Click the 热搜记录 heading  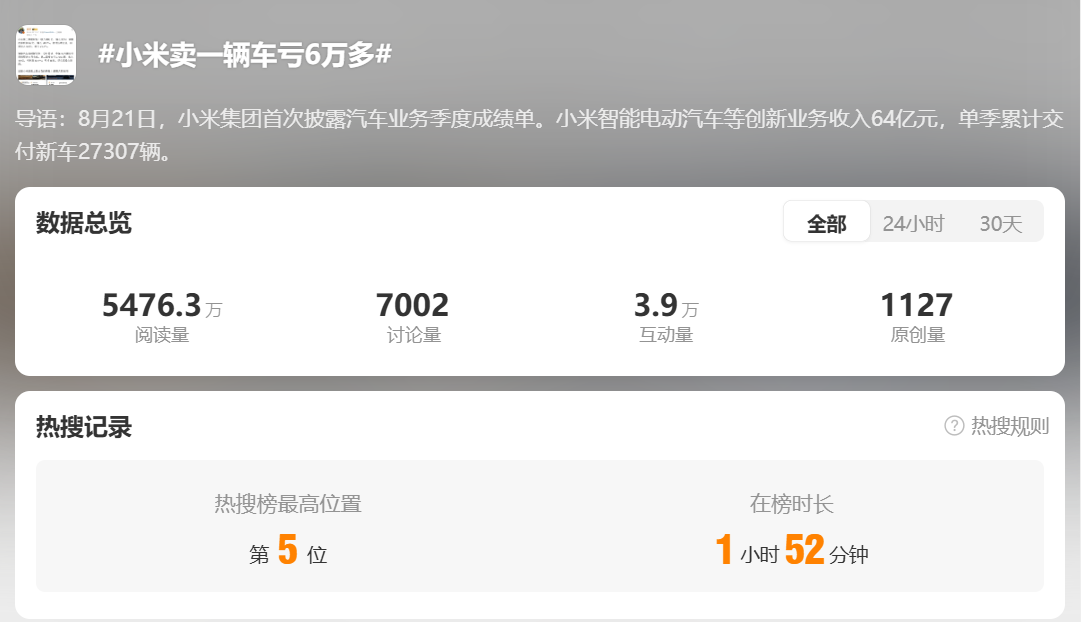pyautogui.click(x=84, y=427)
